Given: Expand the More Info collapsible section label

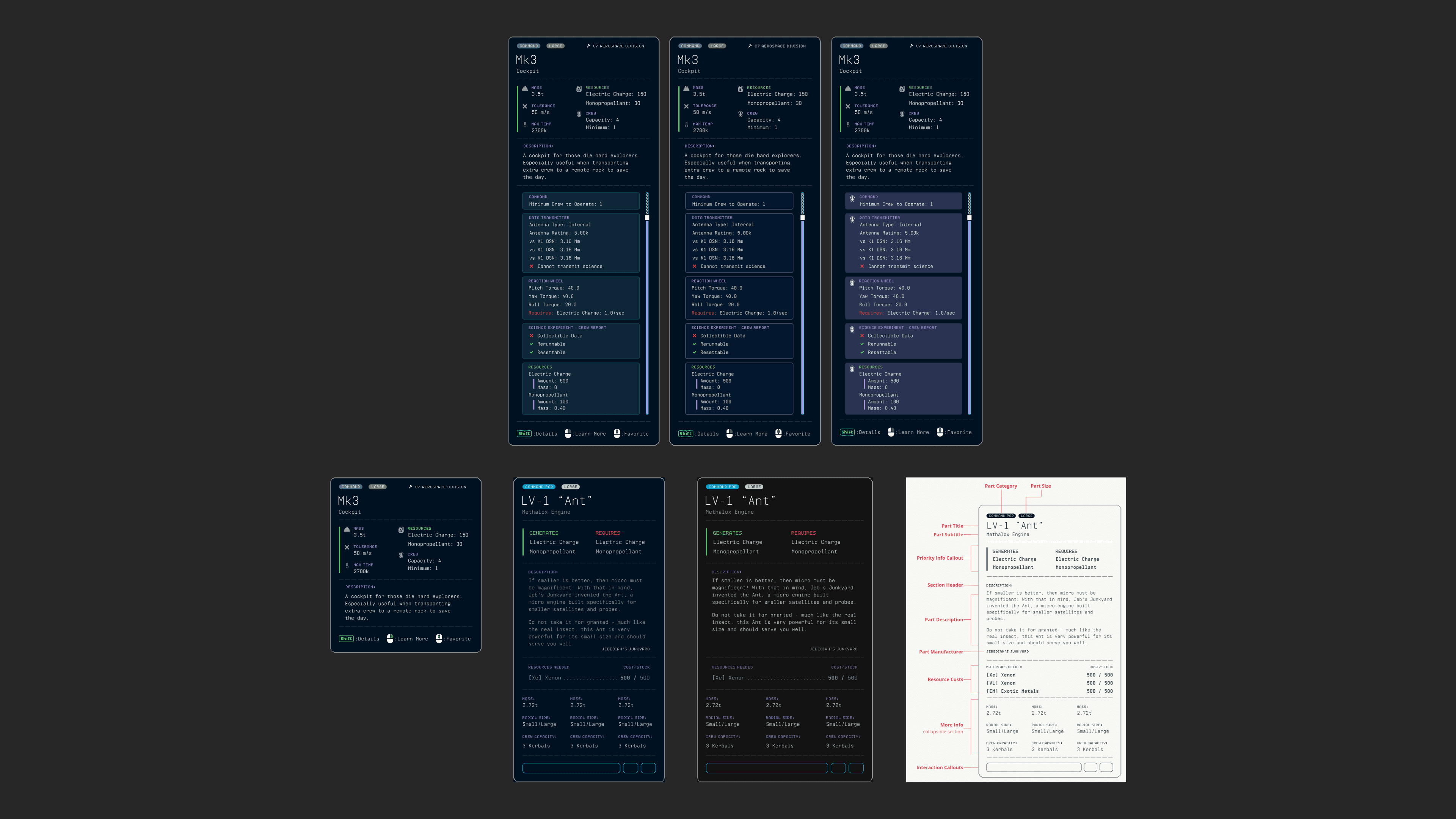Looking at the screenshot, I should [x=951, y=725].
